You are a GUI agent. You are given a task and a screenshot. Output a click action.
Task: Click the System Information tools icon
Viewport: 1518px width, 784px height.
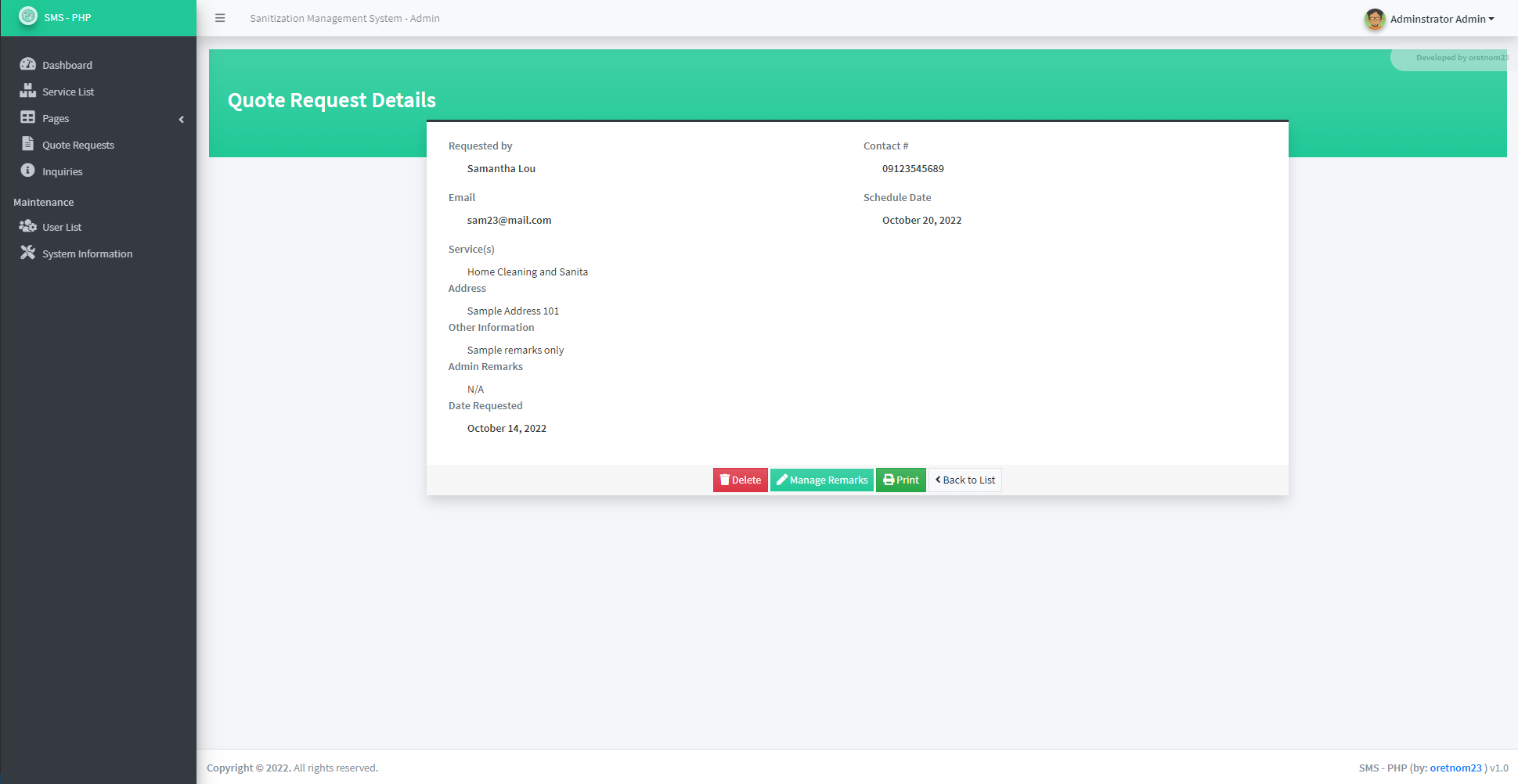pyautogui.click(x=28, y=253)
